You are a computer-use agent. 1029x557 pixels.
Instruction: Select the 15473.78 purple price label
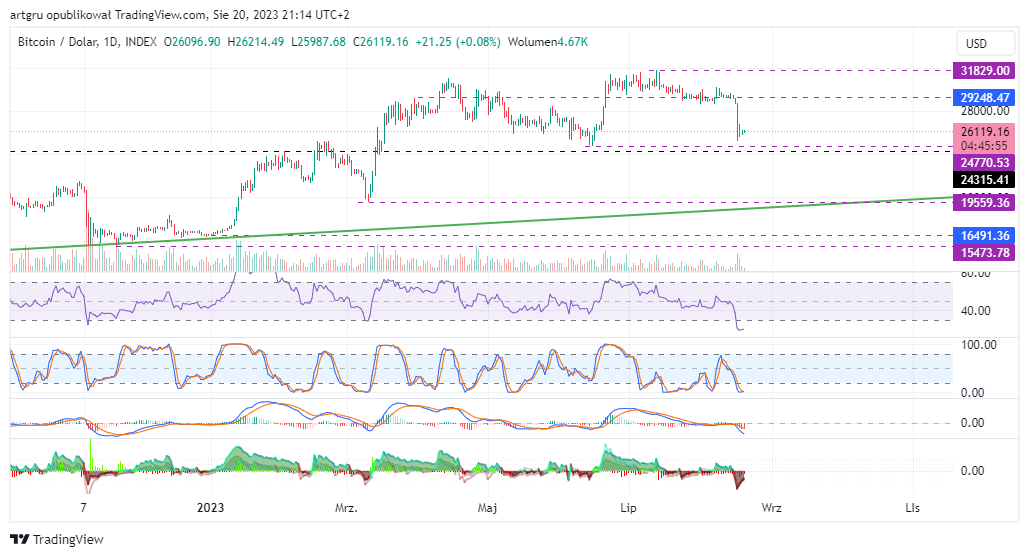984,253
